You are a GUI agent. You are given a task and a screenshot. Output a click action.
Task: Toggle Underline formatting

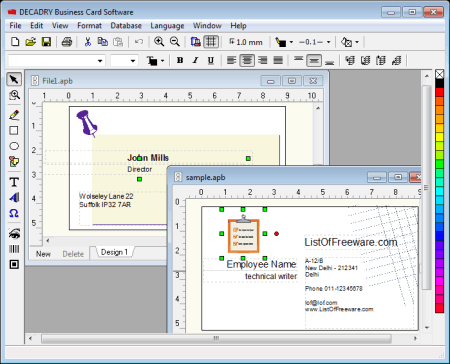211,60
